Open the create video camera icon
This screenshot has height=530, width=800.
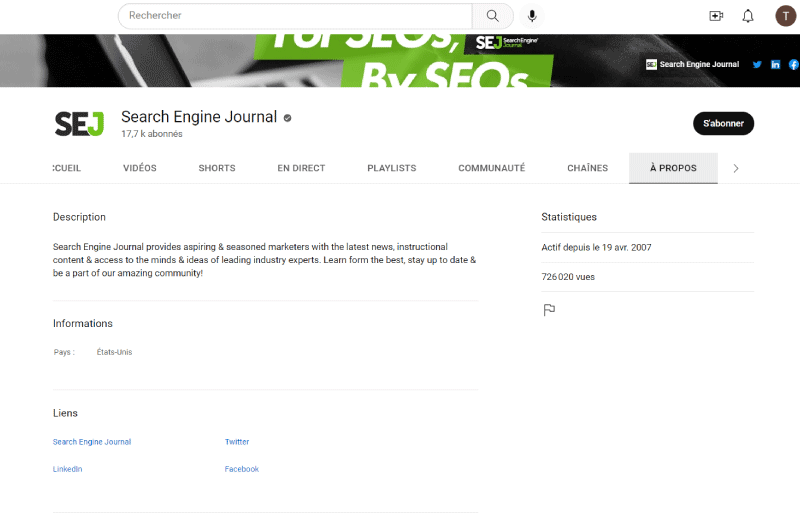(716, 16)
